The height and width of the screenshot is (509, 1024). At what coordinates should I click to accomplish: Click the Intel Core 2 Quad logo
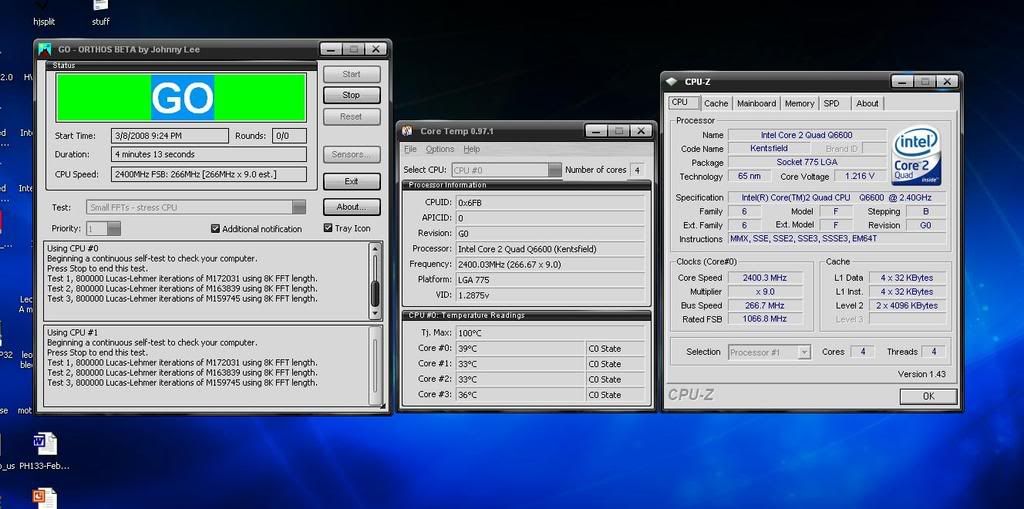(x=916, y=156)
